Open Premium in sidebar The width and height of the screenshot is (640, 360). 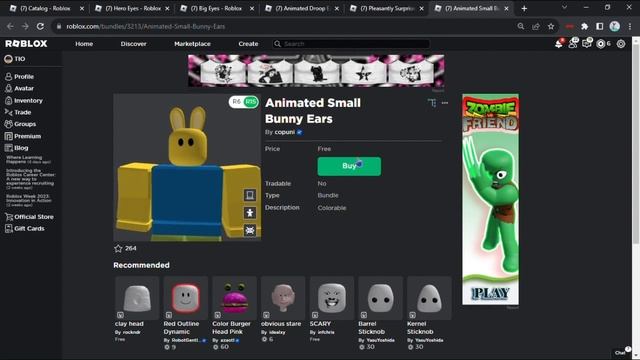tap(23, 136)
